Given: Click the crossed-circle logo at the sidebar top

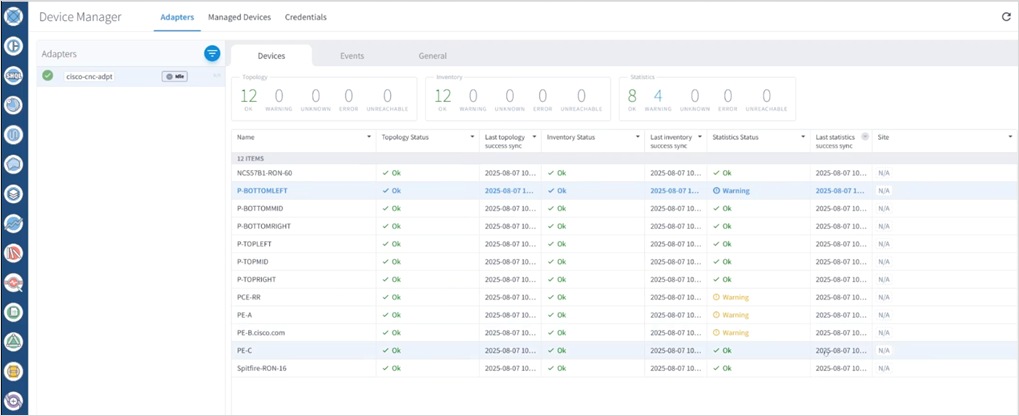Looking at the screenshot, I should tap(14, 16).
